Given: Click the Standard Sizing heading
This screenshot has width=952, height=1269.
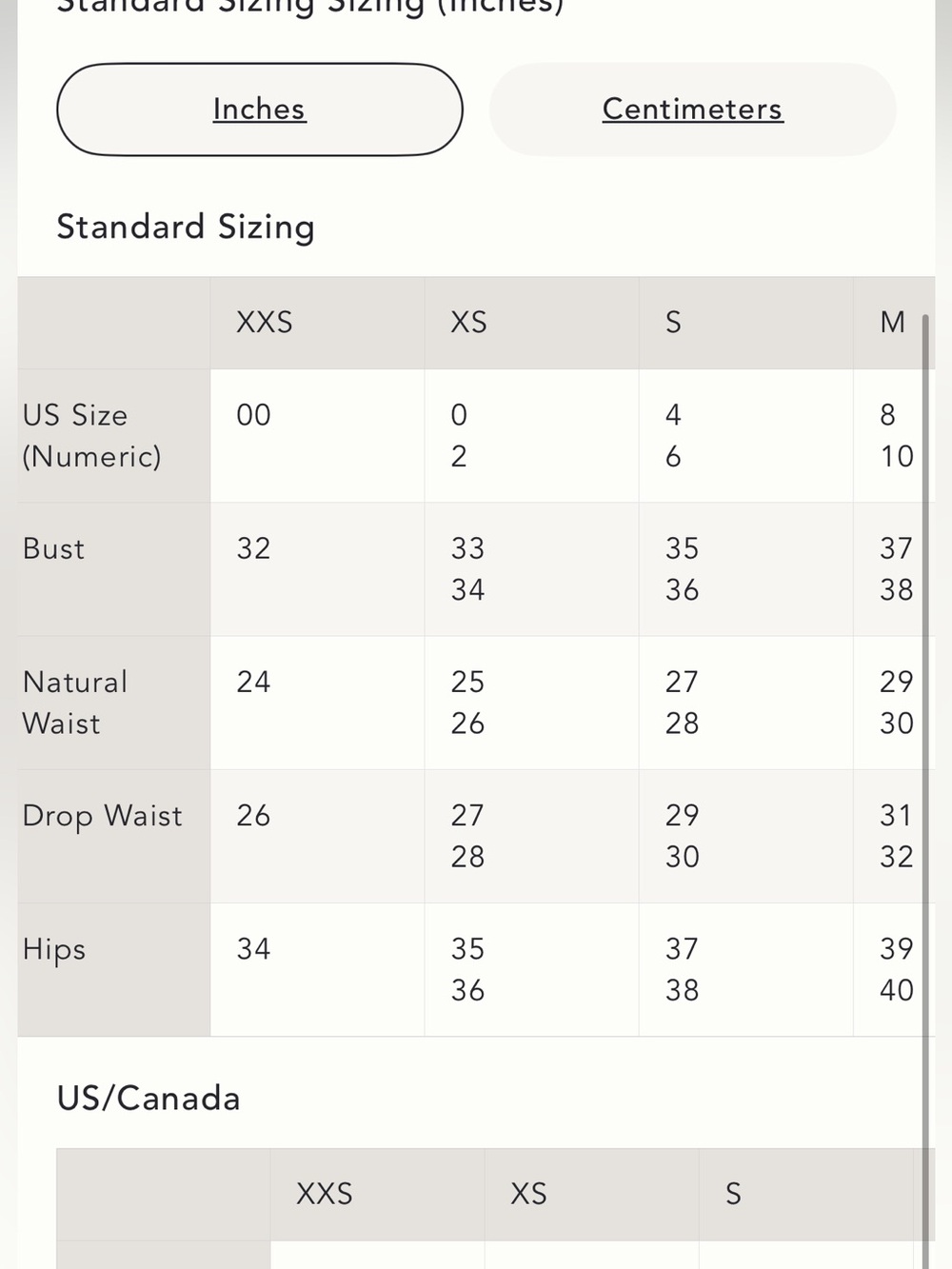Looking at the screenshot, I should click(x=186, y=228).
